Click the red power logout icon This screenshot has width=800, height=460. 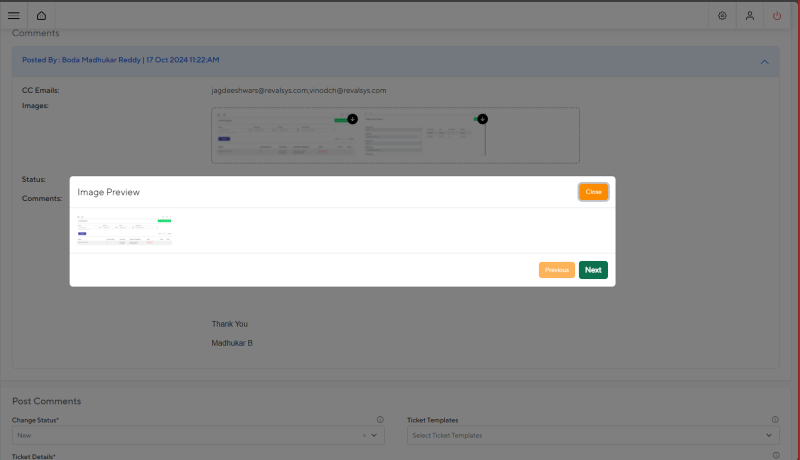coord(777,16)
